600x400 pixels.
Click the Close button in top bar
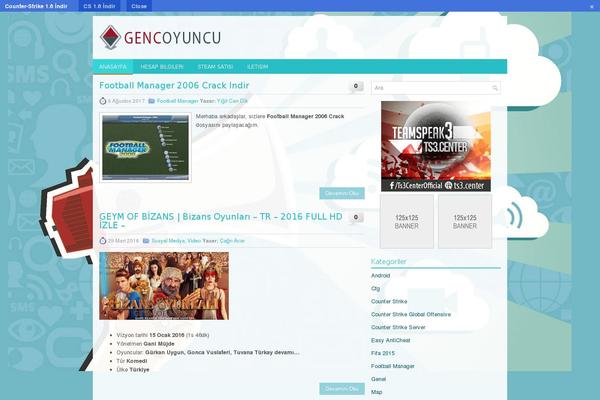[139, 6]
